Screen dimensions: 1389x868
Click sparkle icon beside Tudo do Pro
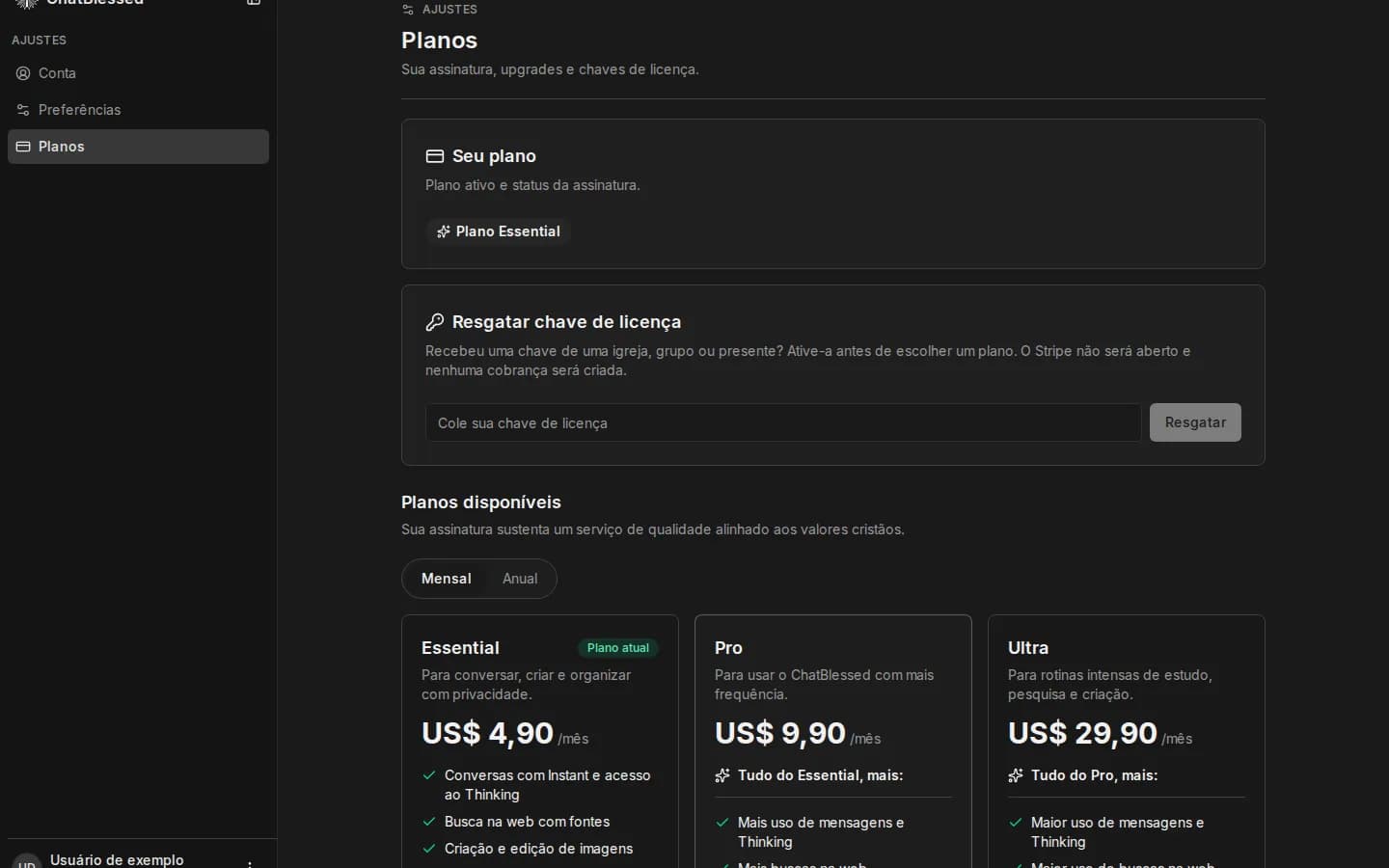[x=1016, y=775]
